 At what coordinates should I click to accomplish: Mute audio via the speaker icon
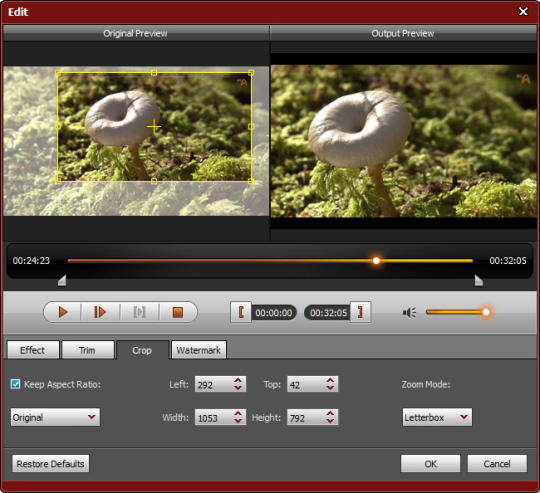point(409,313)
